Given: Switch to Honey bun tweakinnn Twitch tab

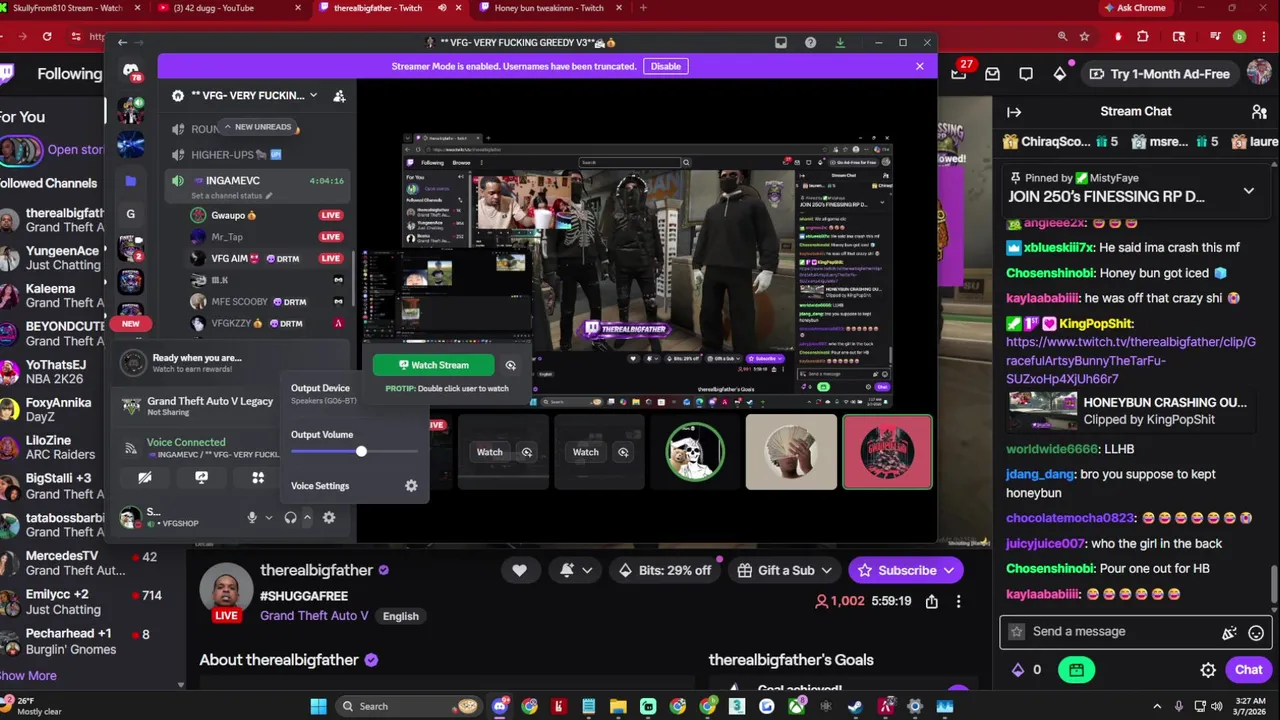Looking at the screenshot, I should tap(549, 8).
